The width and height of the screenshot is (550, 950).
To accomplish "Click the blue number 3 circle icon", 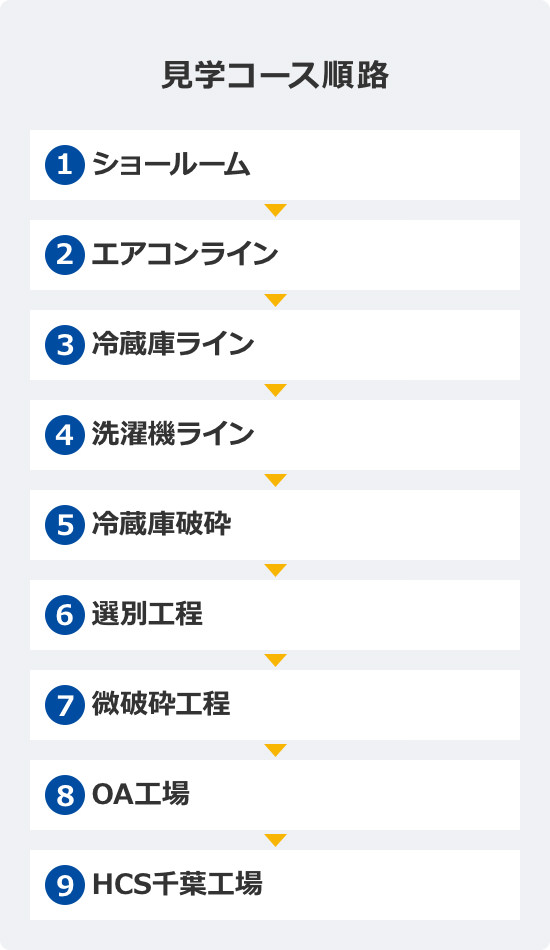I will (x=65, y=345).
